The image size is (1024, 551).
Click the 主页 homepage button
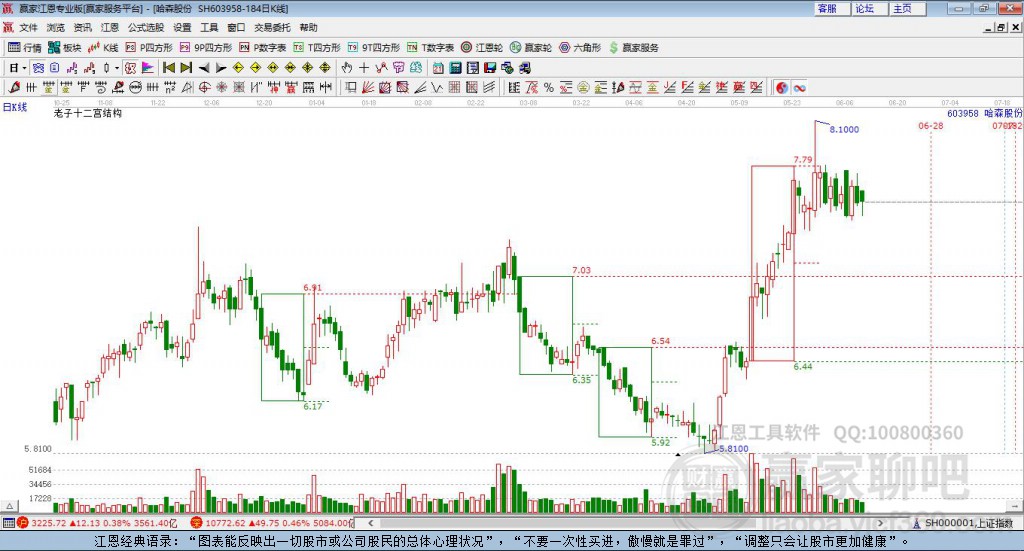(908, 8)
